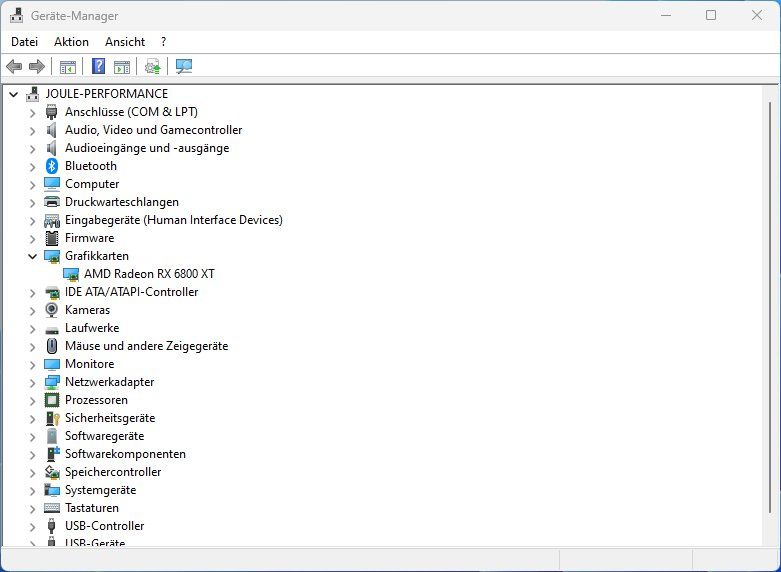Click the USB-Controller plug icon
This screenshot has height=572, width=781.
pos(51,526)
